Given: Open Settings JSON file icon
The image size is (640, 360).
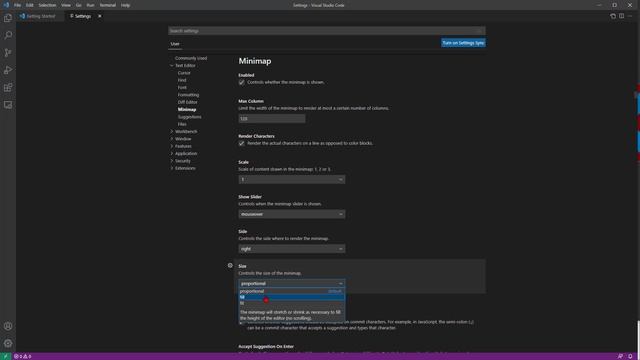Looking at the screenshot, I should click(x=613, y=16).
